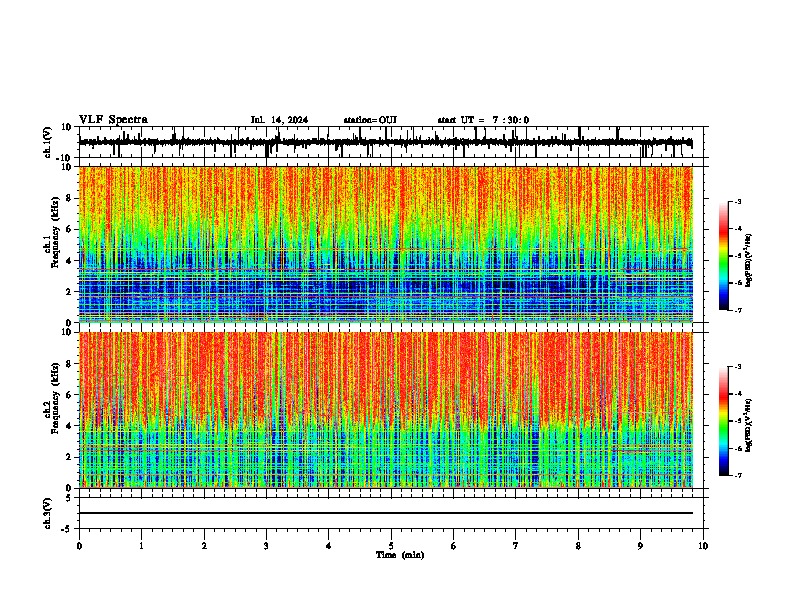Click time axis tick label "5"
Image resolution: width=792 pixels, height=612 pixels.
391,546
